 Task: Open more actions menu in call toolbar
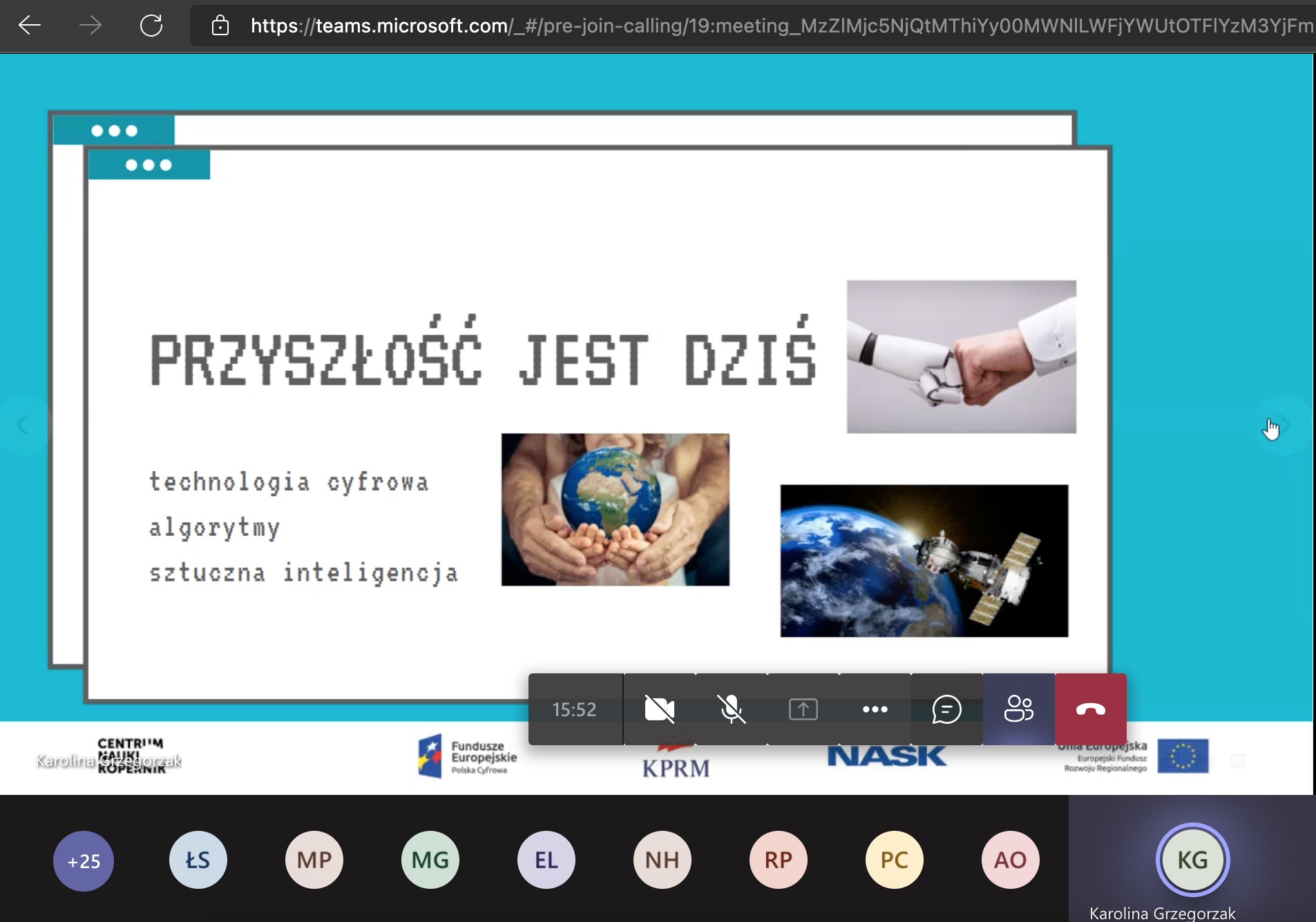click(x=875, y=709)
